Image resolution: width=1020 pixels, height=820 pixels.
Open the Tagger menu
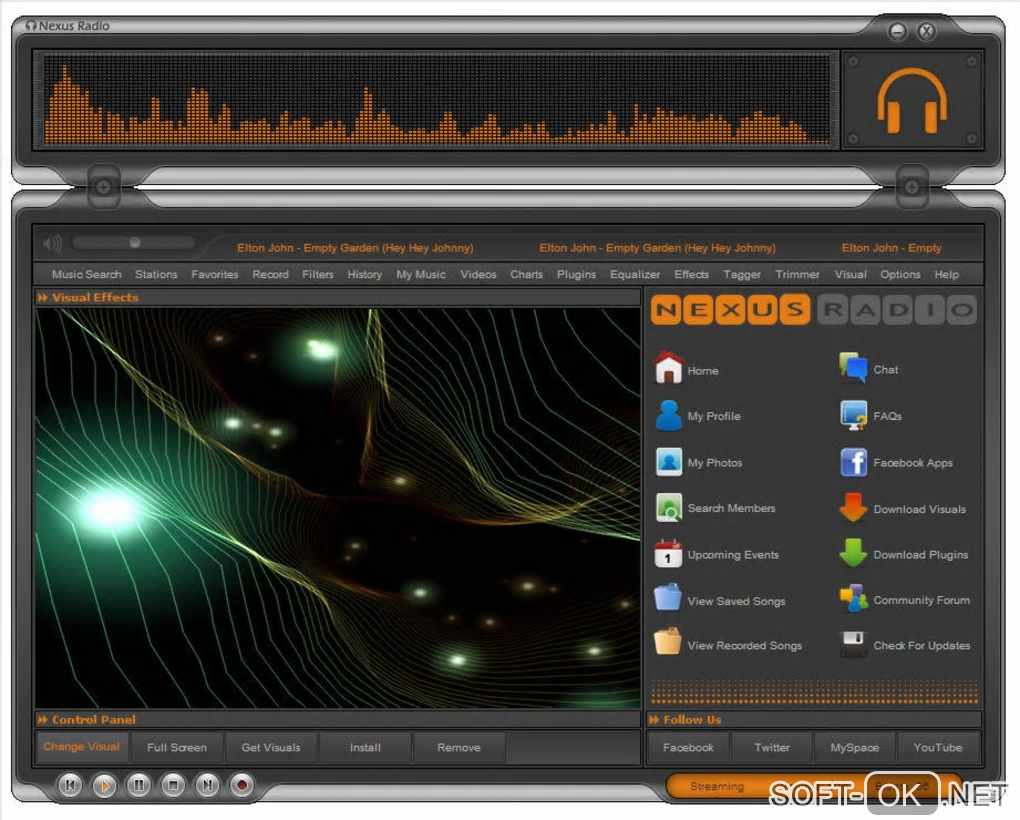(x=742, y=274)
